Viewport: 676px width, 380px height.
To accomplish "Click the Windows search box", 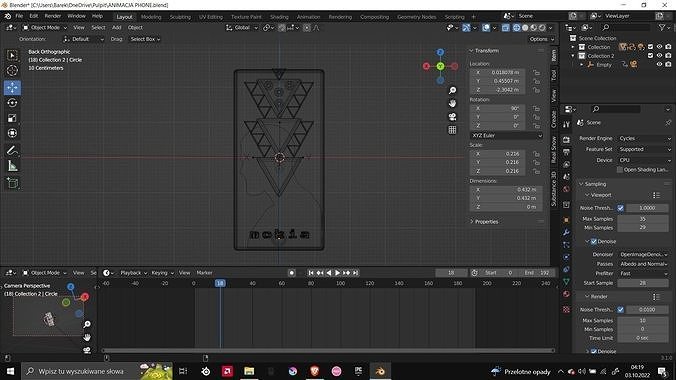I will point(97,371).
